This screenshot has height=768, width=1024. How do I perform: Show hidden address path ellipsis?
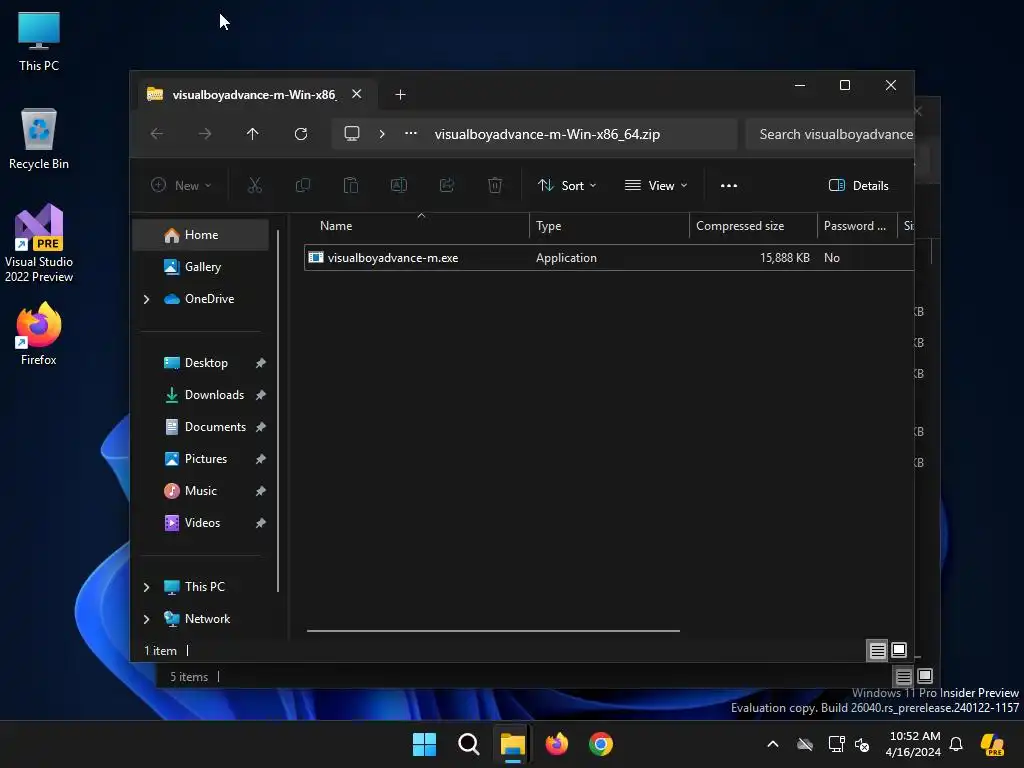411,134
